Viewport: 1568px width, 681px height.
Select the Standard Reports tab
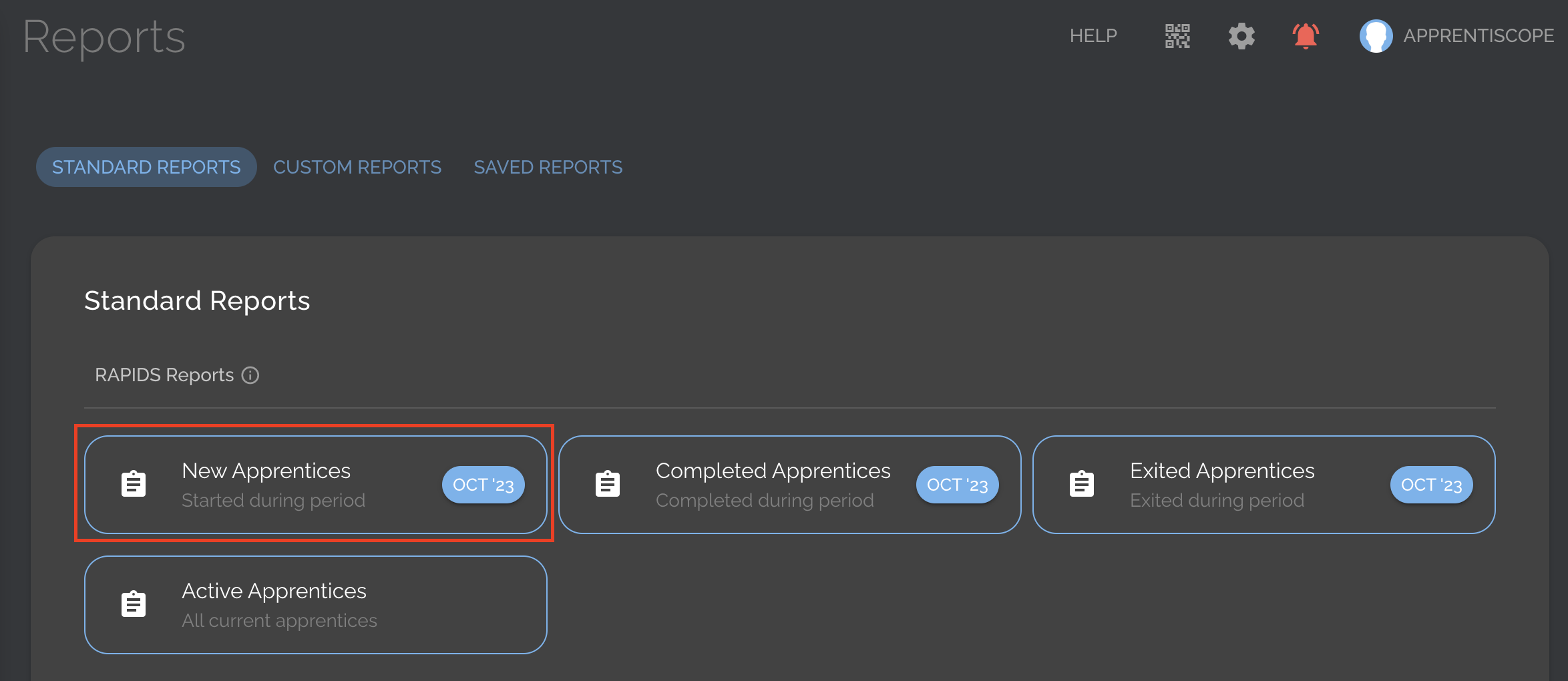click(146, 167)
